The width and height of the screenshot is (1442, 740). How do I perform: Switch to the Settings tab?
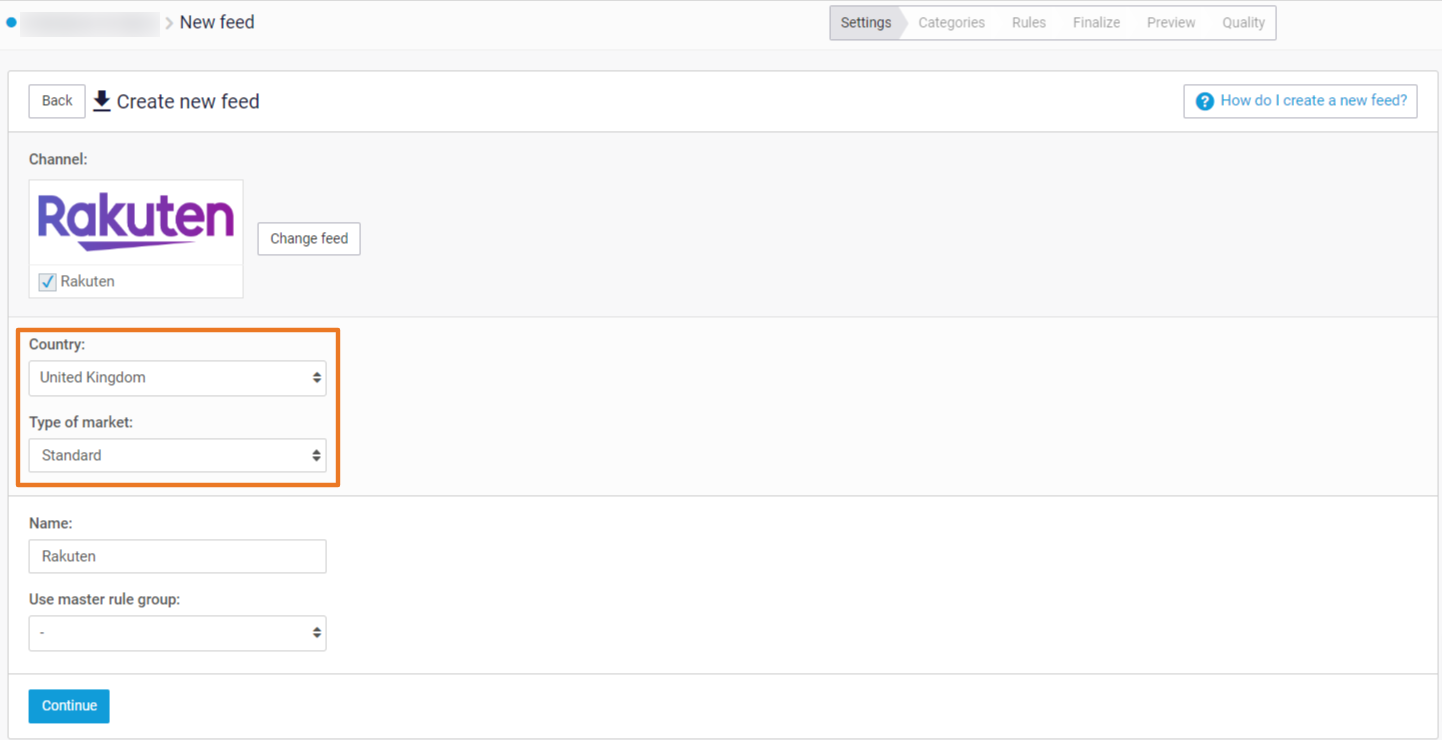(x=866, y=23)
